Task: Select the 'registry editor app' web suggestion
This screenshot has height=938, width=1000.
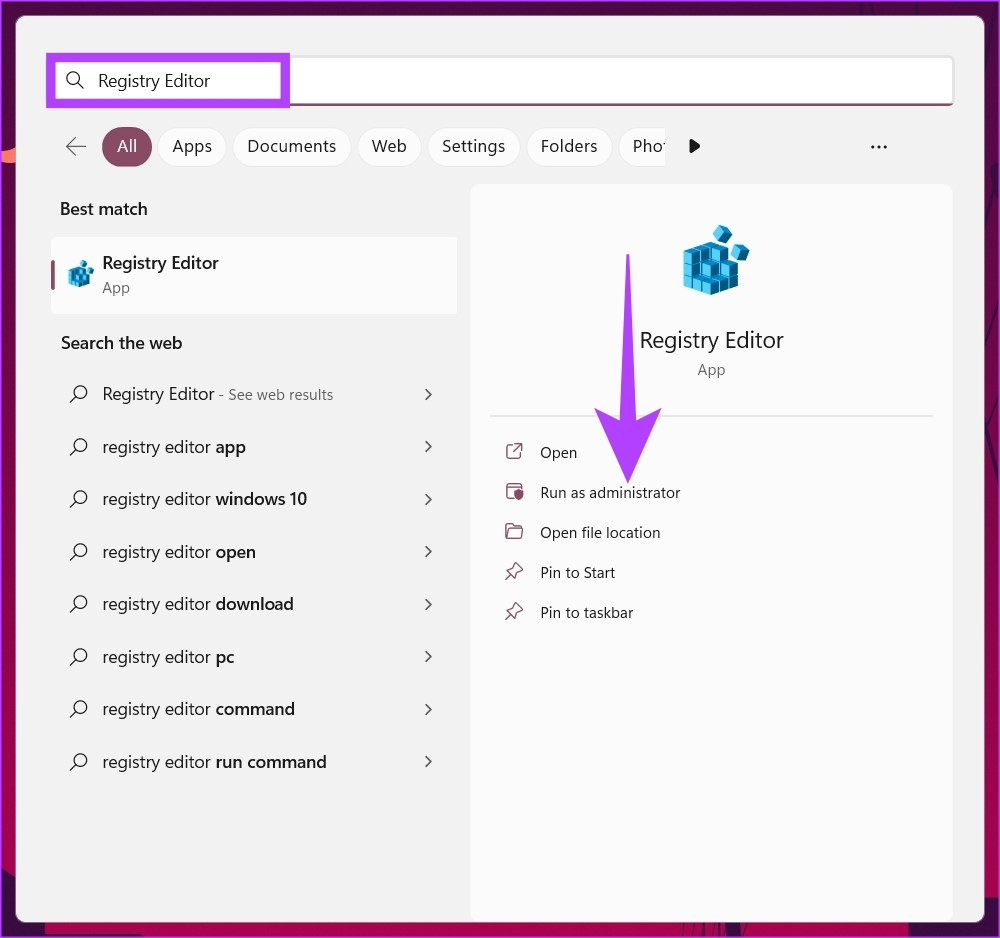Action: tap(254, 446)
